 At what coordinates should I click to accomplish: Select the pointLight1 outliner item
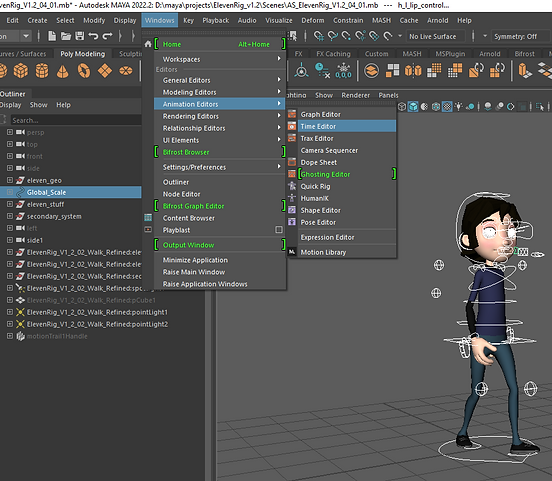(97, 312)
